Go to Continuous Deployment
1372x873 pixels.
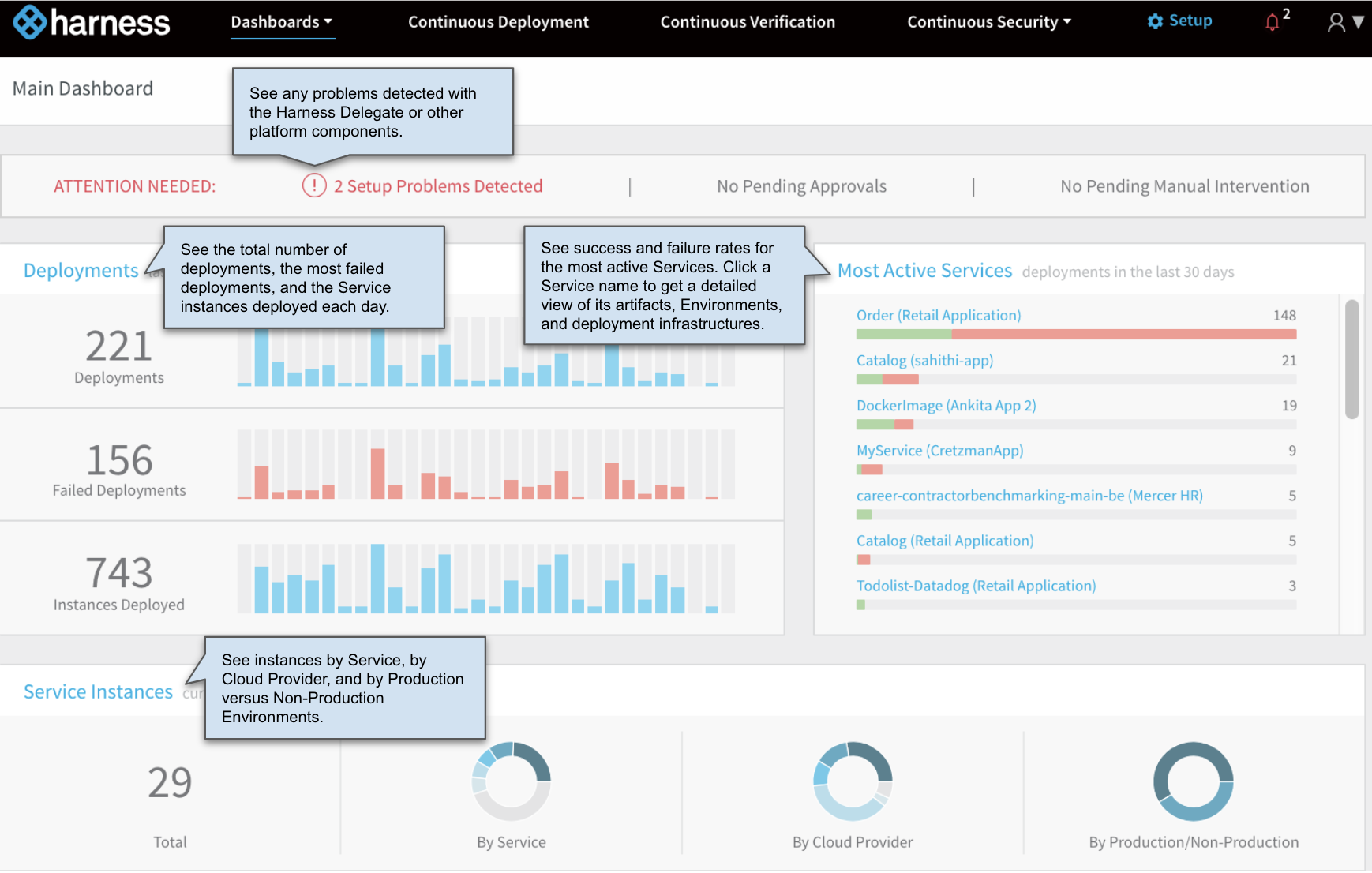point(498,22)
